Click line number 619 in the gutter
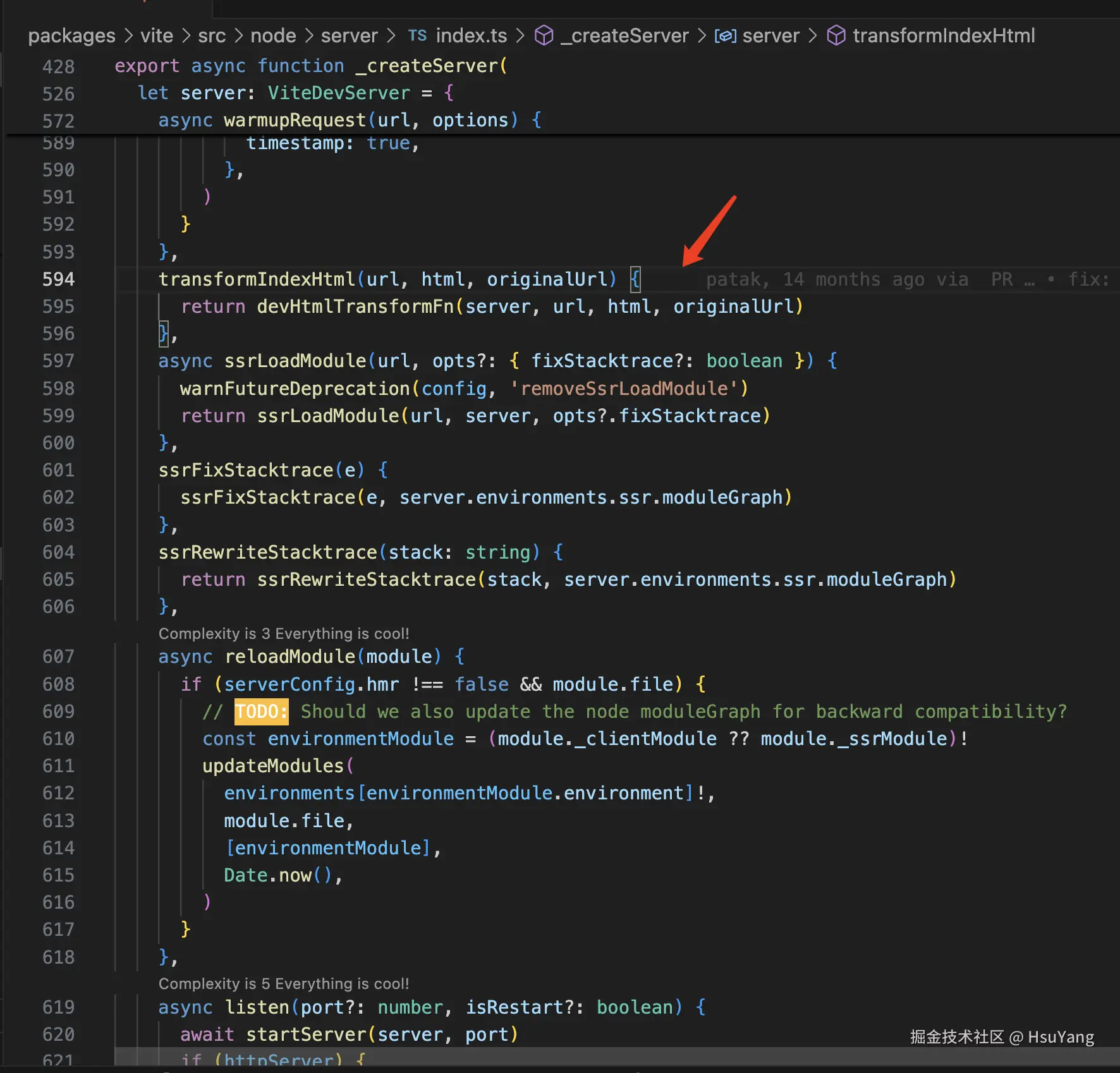This screenshot has width=1120, height=1073. point(58,1007)
